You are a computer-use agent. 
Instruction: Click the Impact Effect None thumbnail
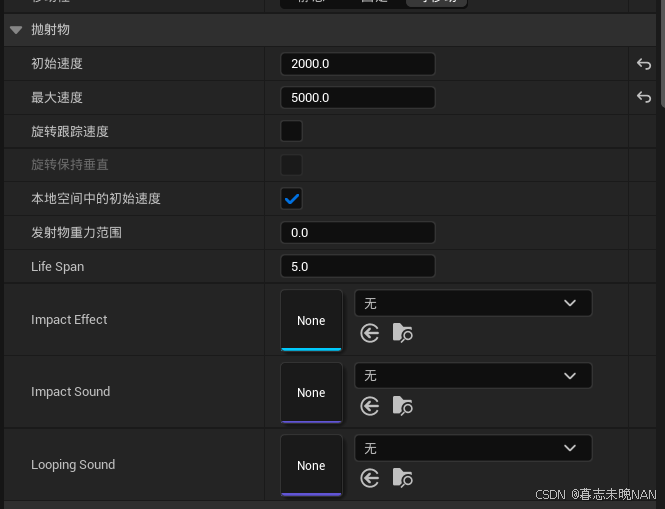pos(311,320)
